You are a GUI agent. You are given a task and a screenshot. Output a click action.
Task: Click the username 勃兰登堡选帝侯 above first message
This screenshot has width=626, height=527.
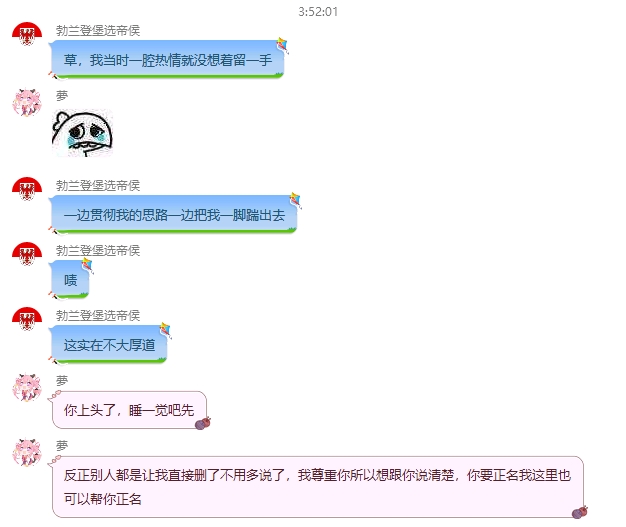click(x=98, y=30)
